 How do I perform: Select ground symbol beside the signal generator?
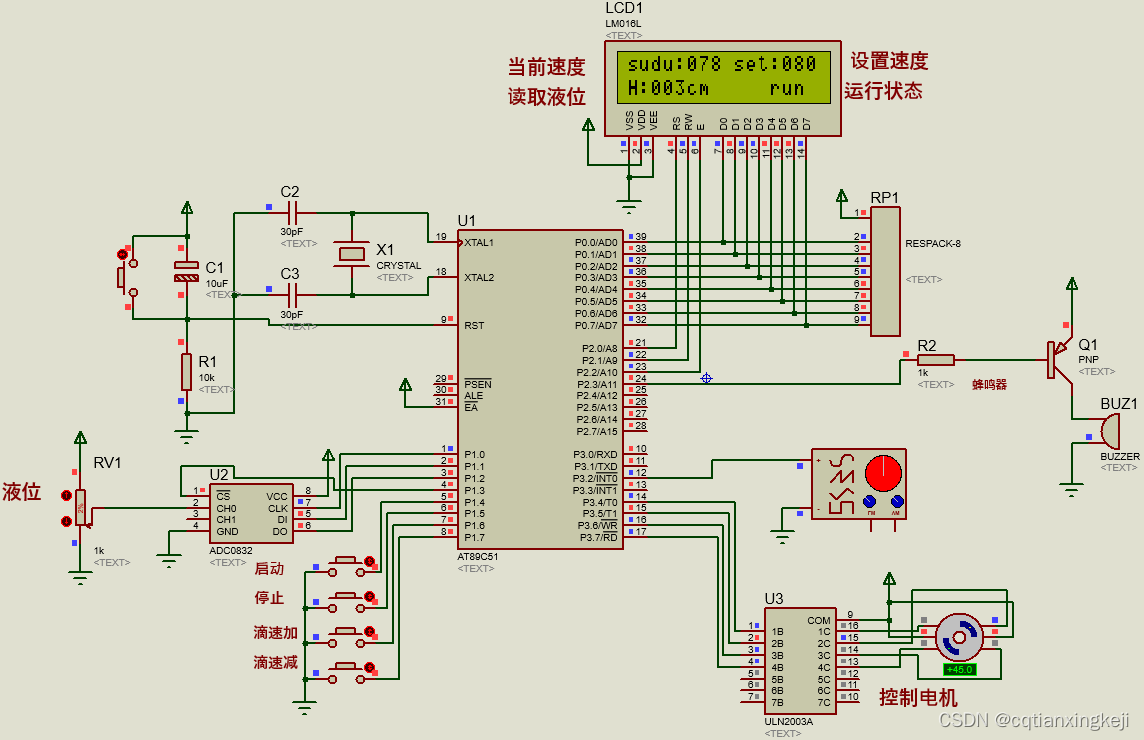pyautogui.click(x=782, y=536)
